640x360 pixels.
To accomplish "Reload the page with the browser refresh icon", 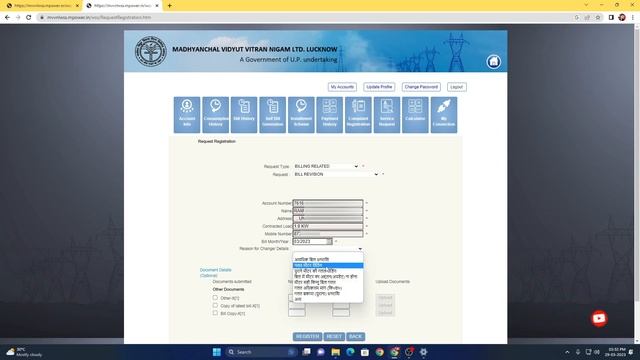I will (29, 17).
